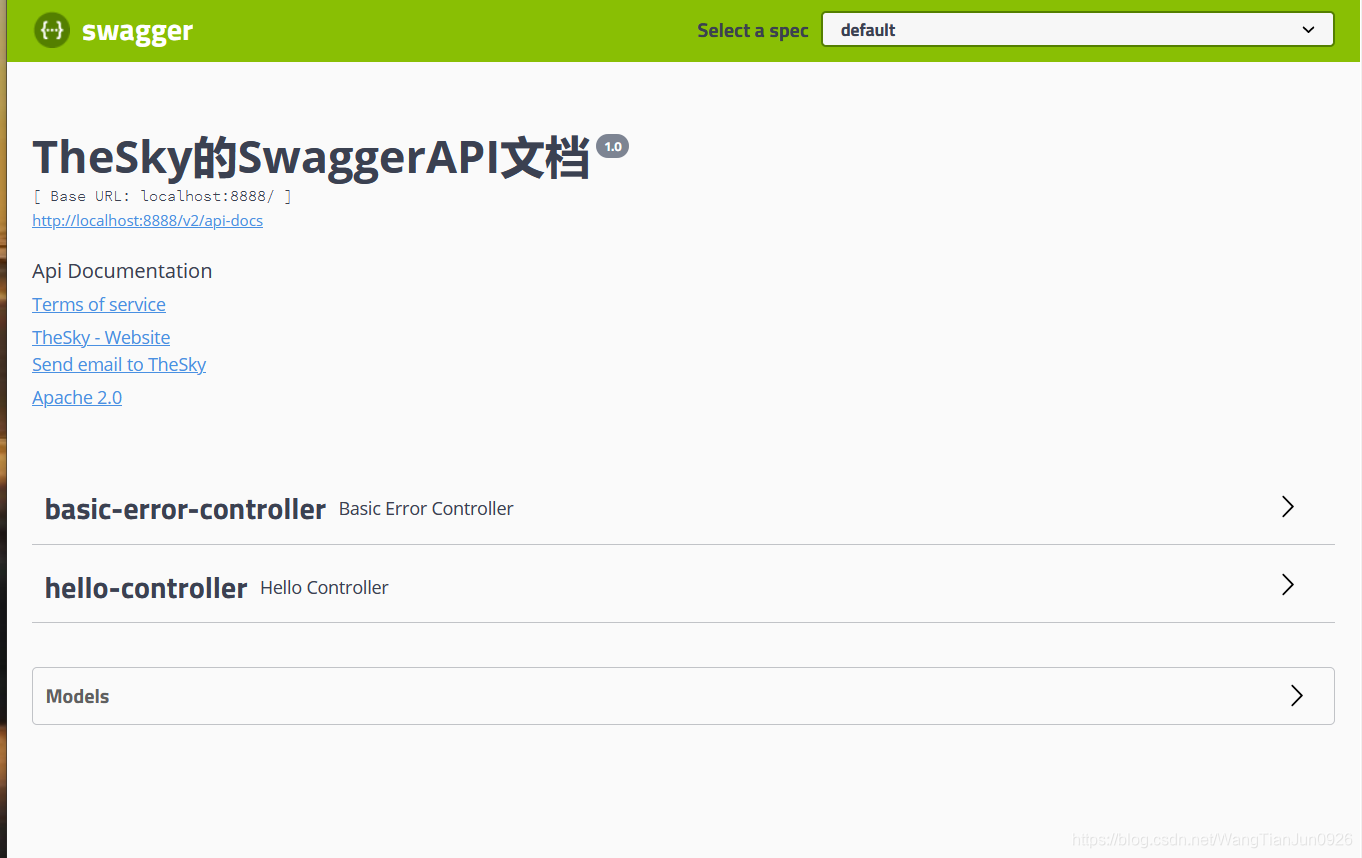Click the Swagger logo icon
The image size is (1362, 858).
[x=52, y=30]
